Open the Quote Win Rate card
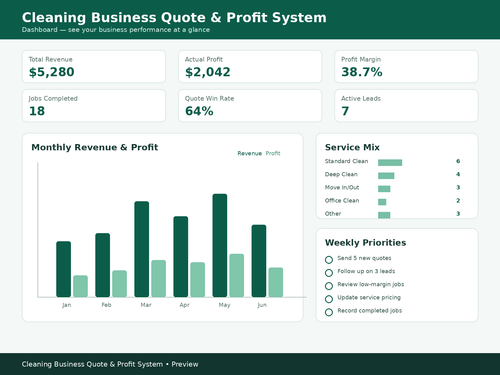The width and height of the screenshot is (500, 375). point(250,106)
